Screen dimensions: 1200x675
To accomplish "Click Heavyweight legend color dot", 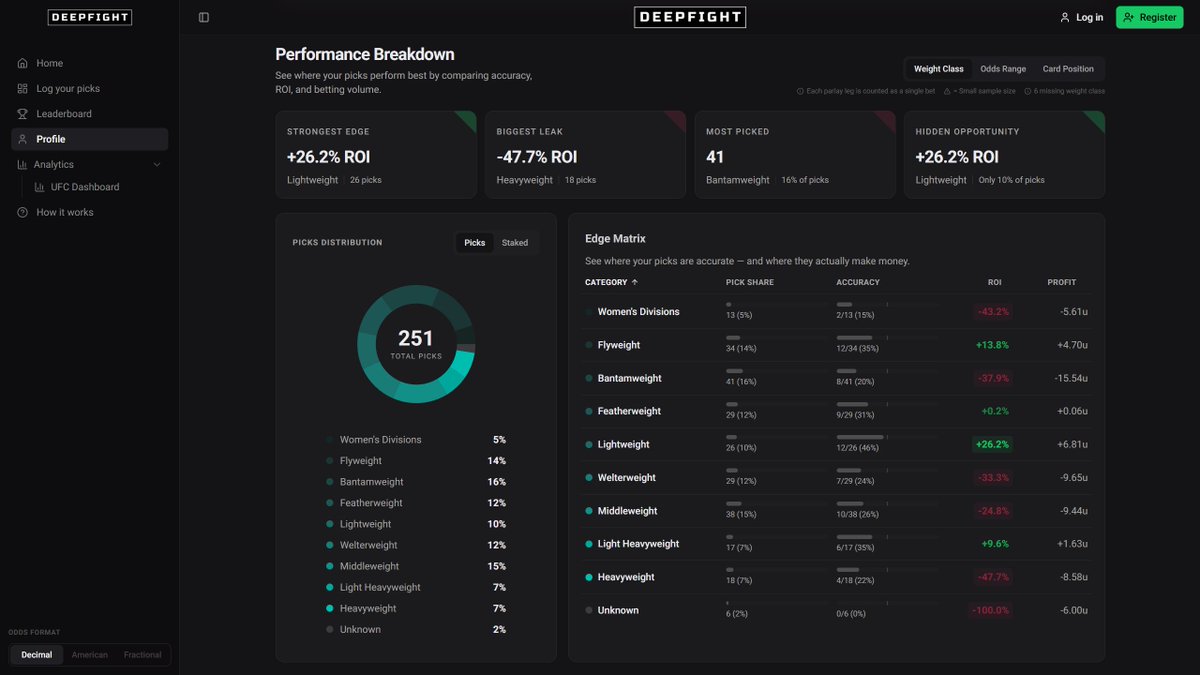I will pyautogui.click(x=330, y=608).
